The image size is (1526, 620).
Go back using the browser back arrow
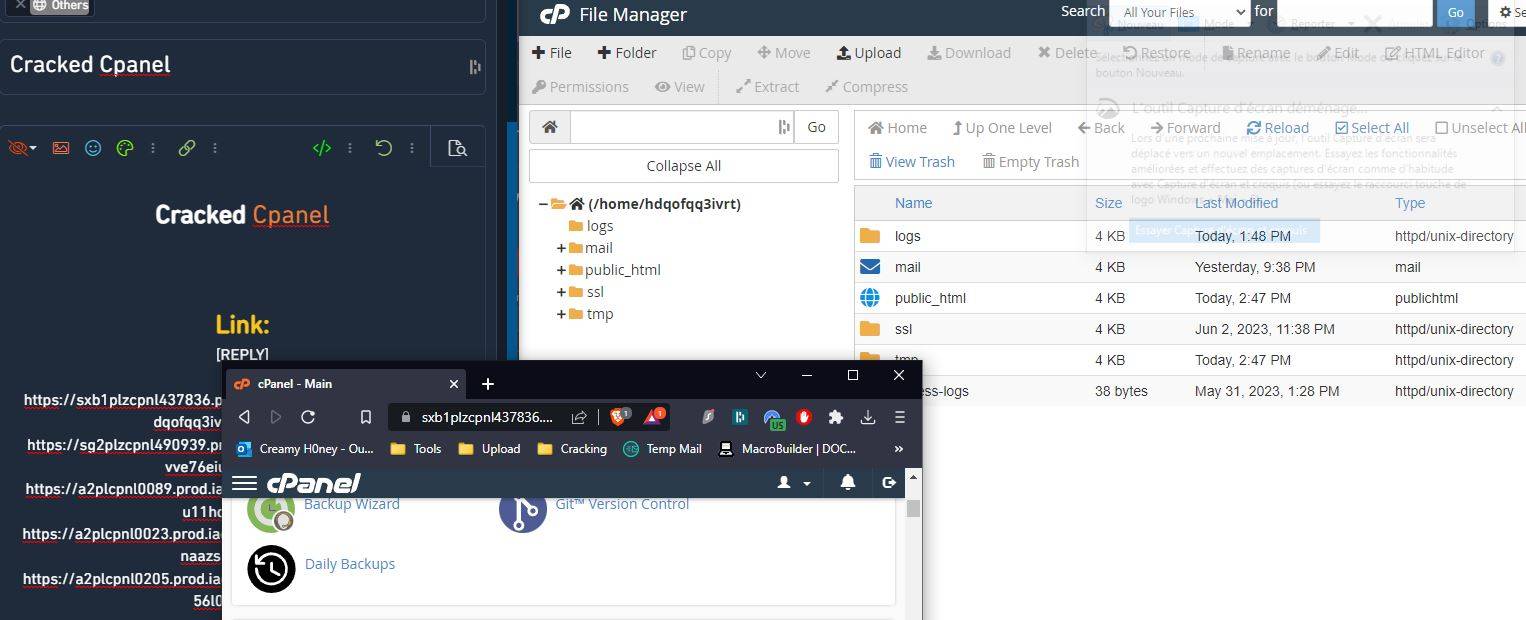(244, 417)
